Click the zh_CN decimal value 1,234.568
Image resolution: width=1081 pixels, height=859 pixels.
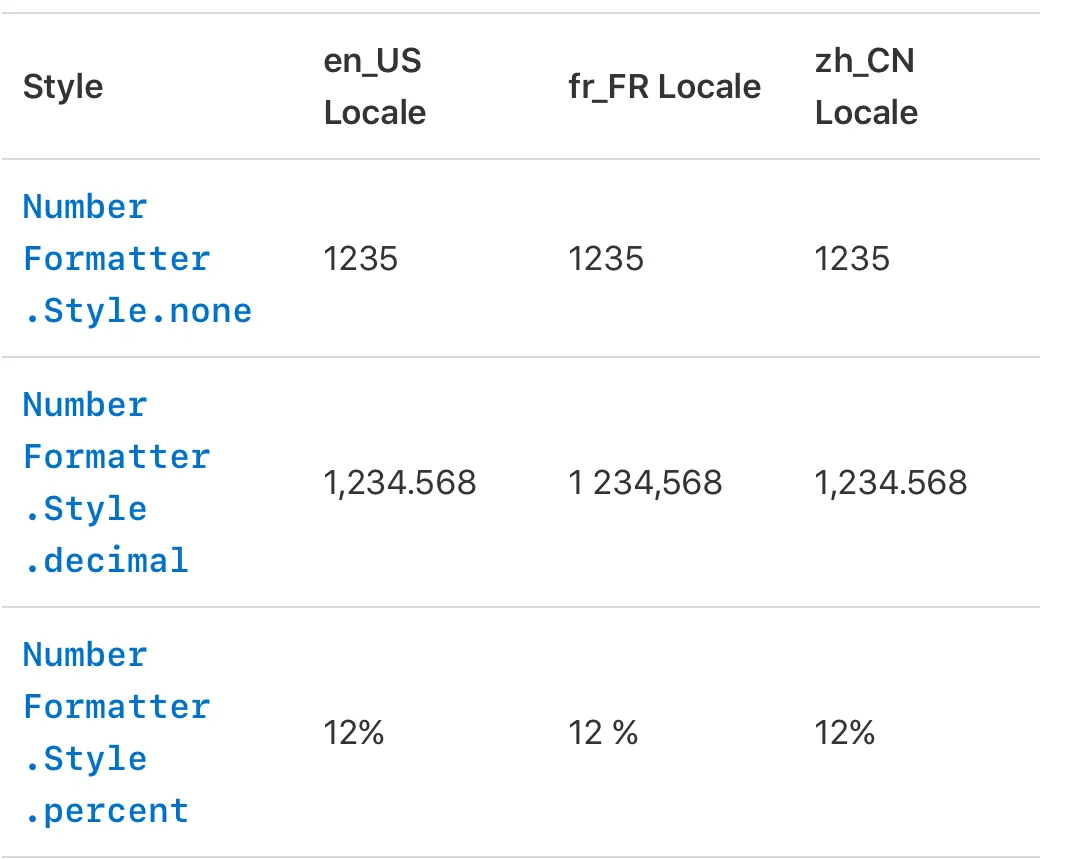tap(891, 483)
